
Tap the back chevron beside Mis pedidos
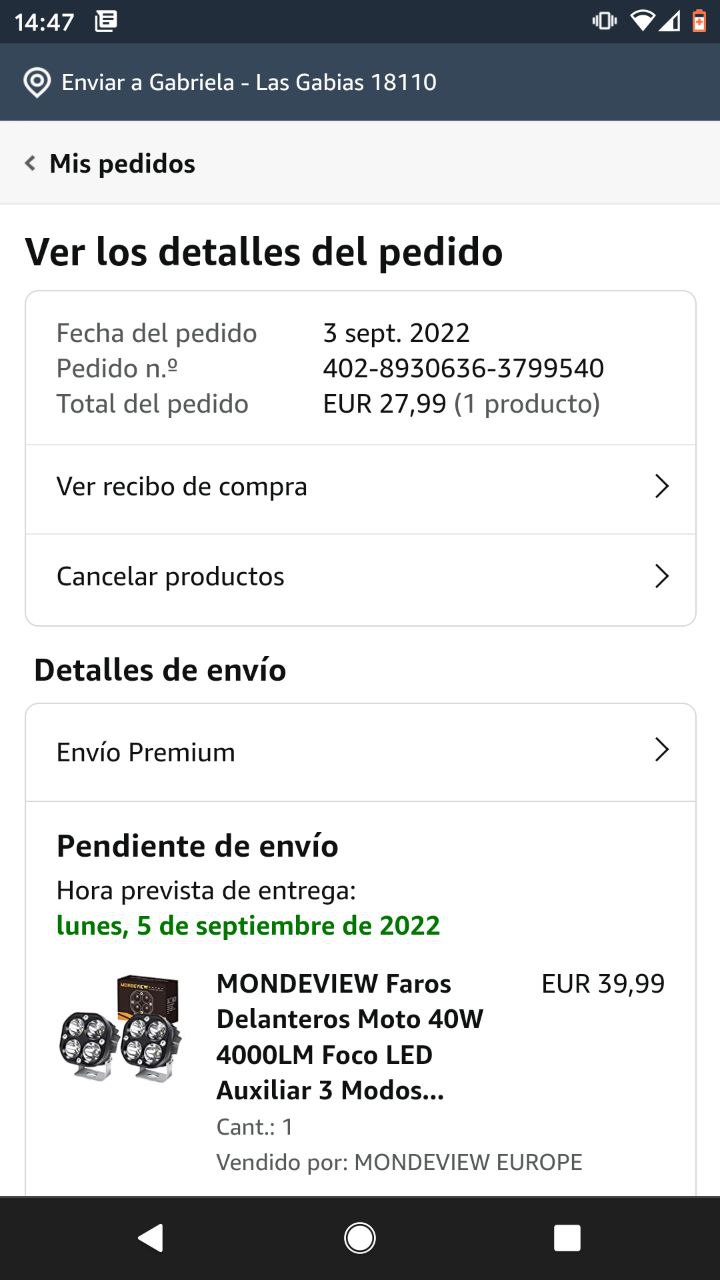(30, 163)
